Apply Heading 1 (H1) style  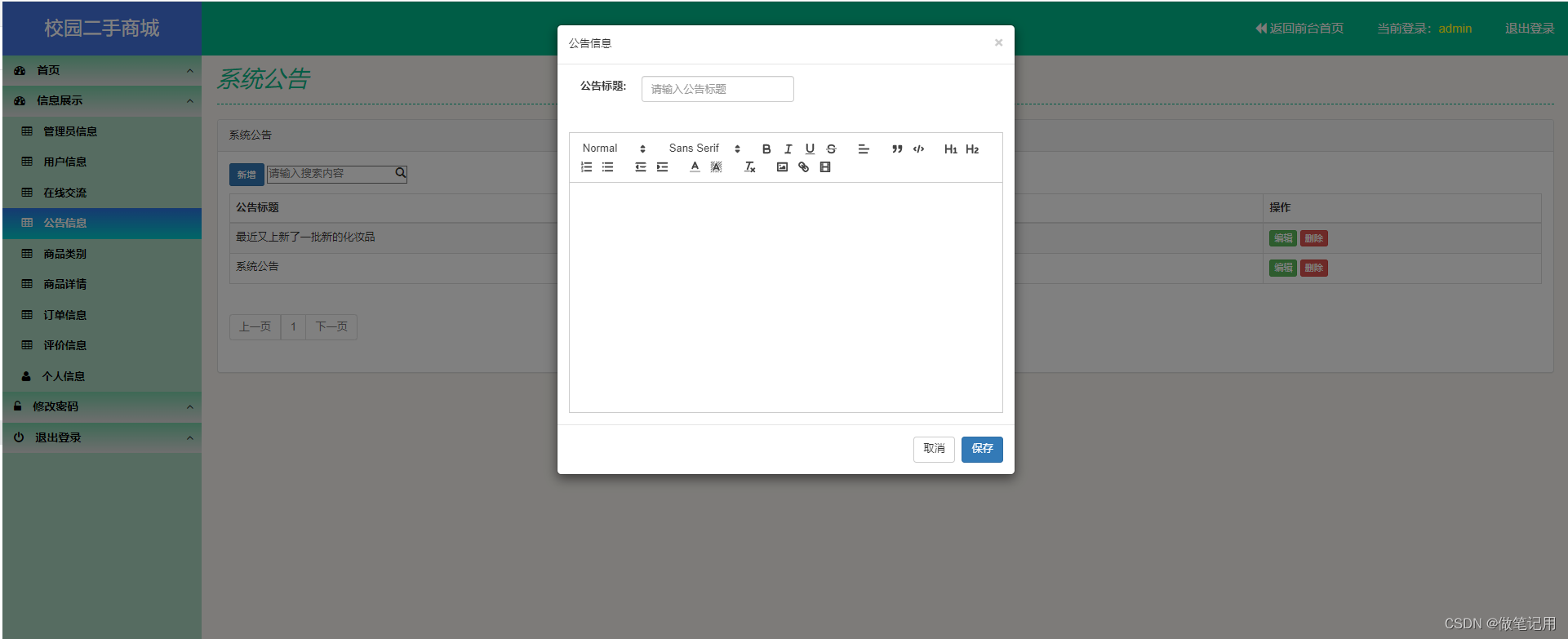pos(951,149)
